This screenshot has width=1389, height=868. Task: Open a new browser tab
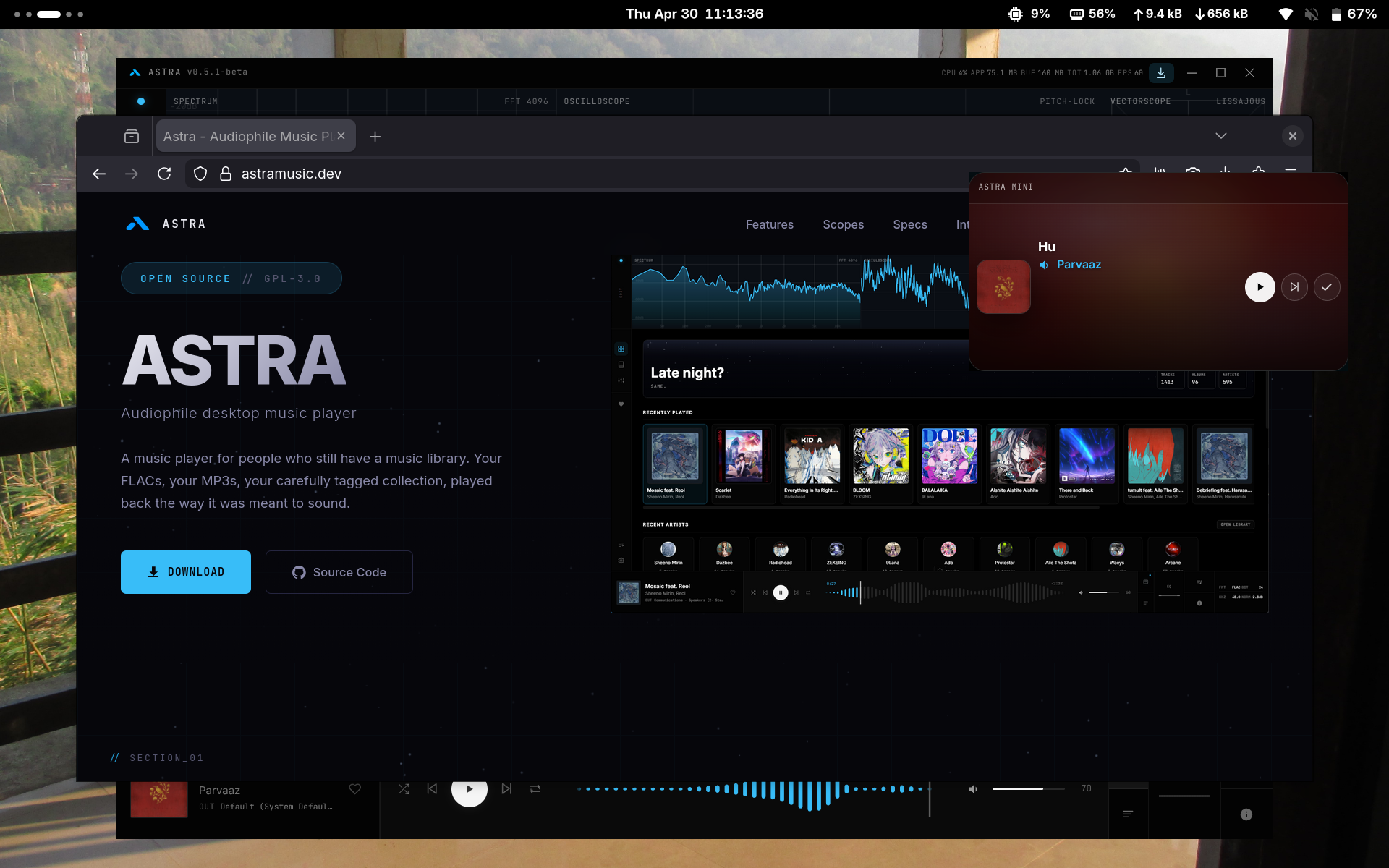click(x=375, y=136)
